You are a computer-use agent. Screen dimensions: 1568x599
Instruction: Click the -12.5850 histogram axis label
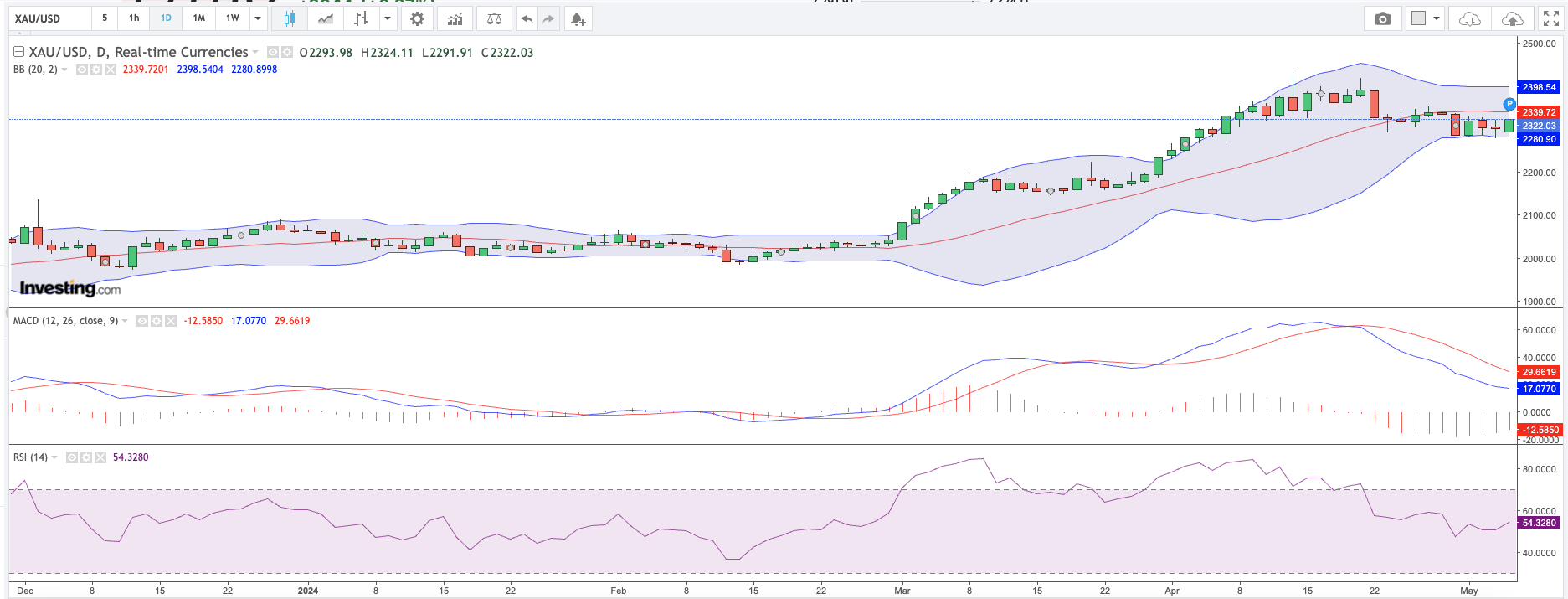pos(1539,430)
